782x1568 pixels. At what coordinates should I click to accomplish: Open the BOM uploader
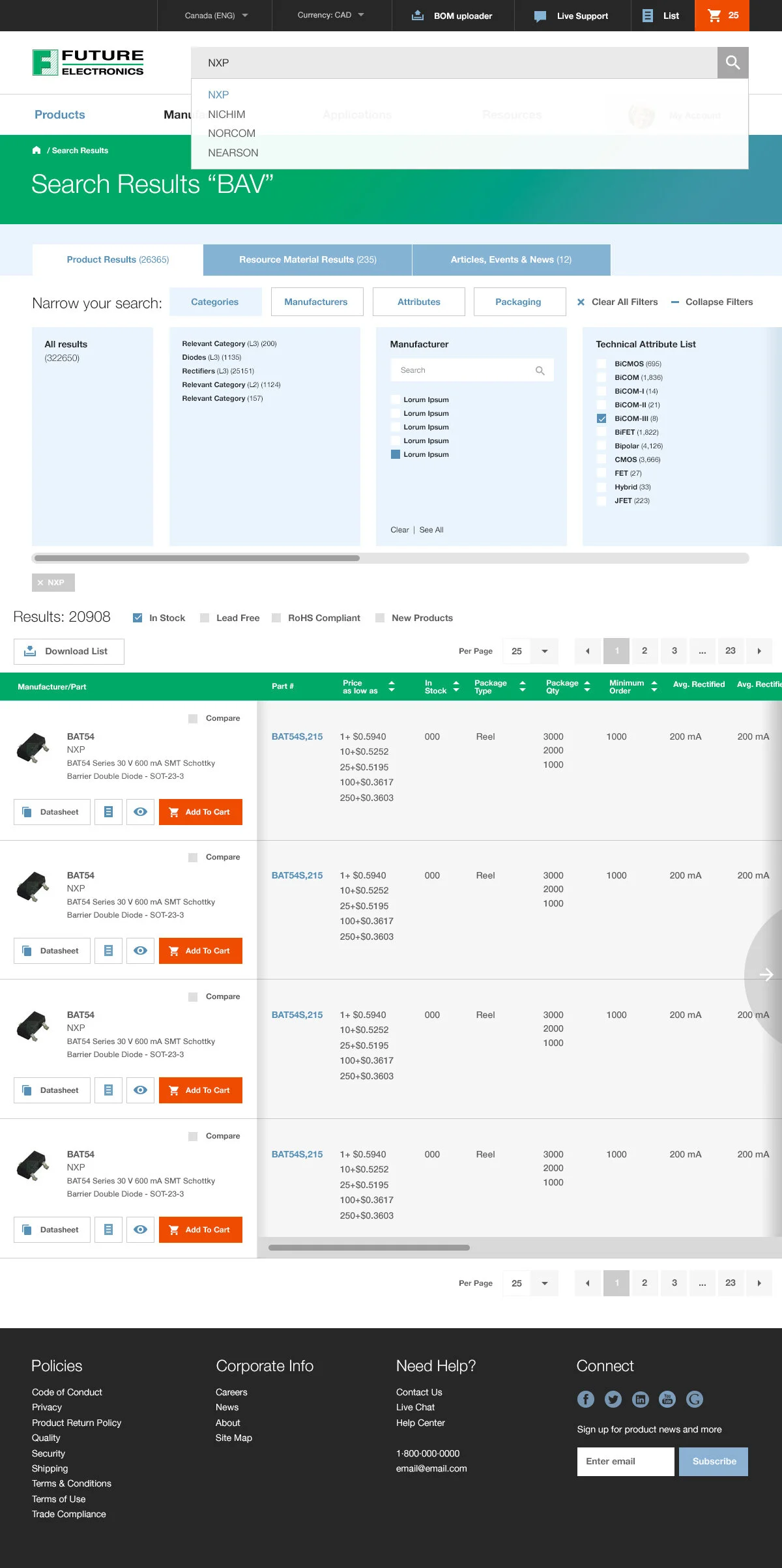pos(452,16)
